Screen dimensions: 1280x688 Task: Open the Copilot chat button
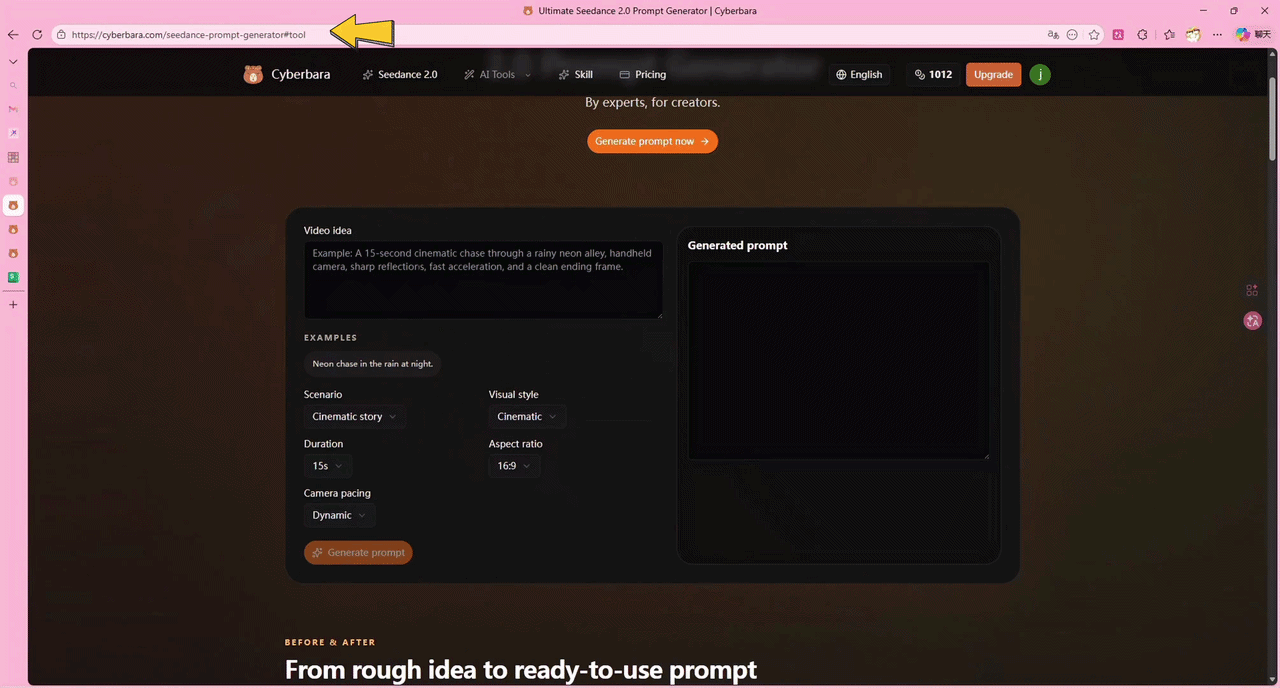[1251, 34]
